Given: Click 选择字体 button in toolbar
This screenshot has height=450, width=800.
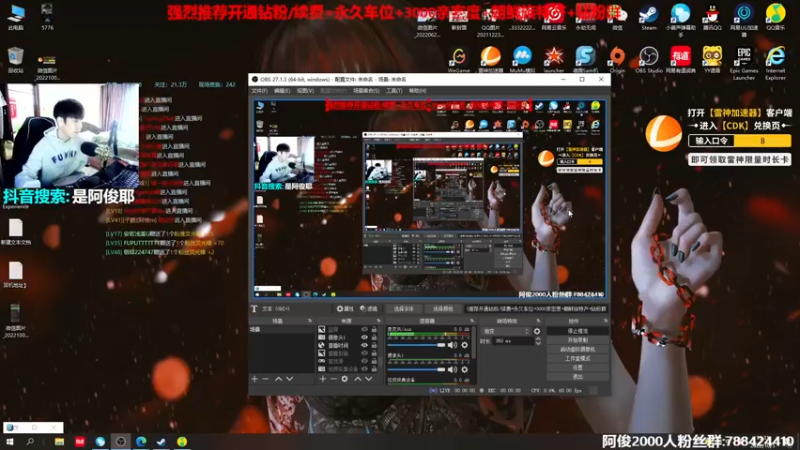Looking at the screenshot, I should click(x=403, y=309).
